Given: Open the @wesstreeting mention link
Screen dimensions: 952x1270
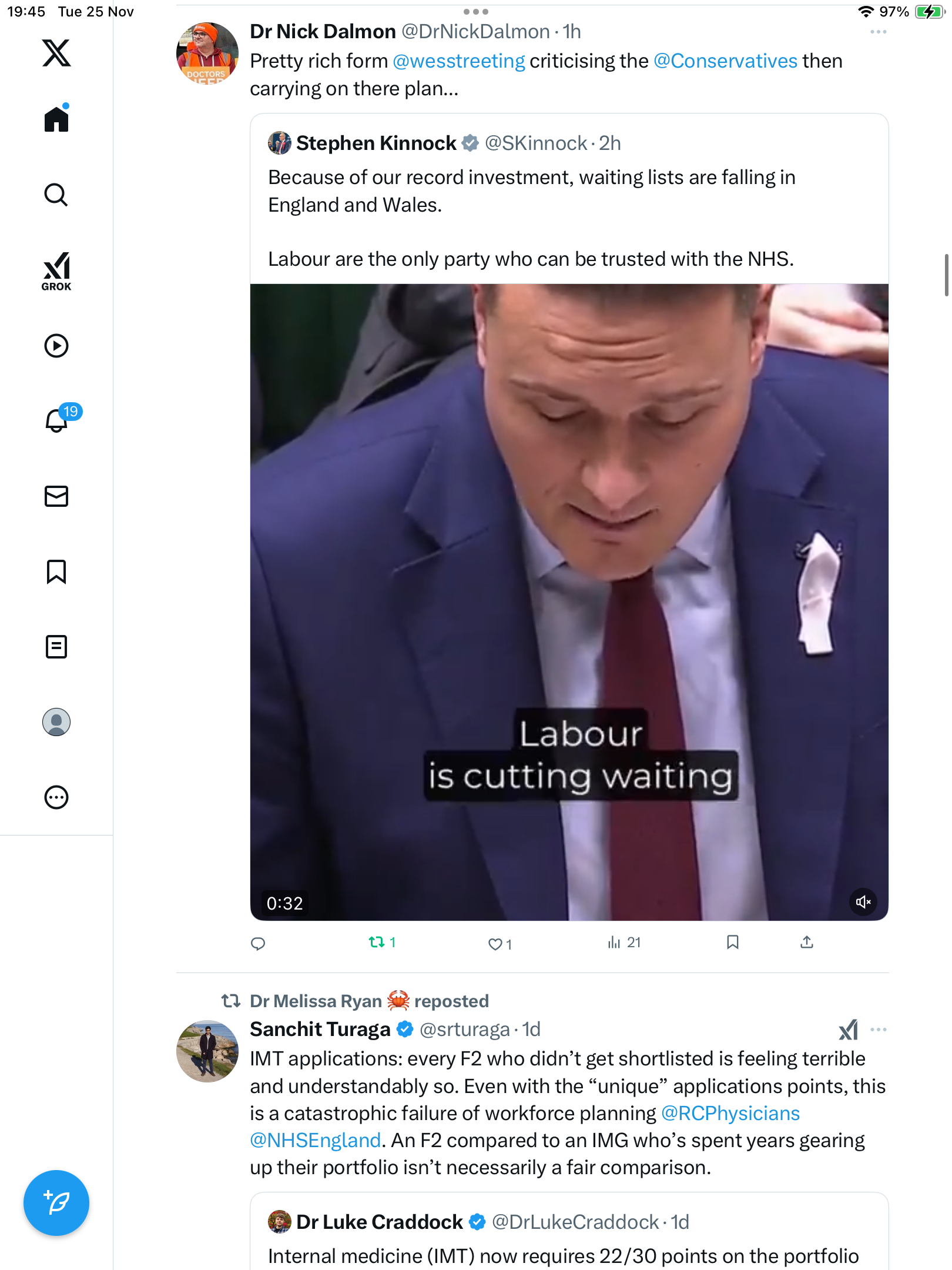Looking at the screenshot, I should point(458,61).
